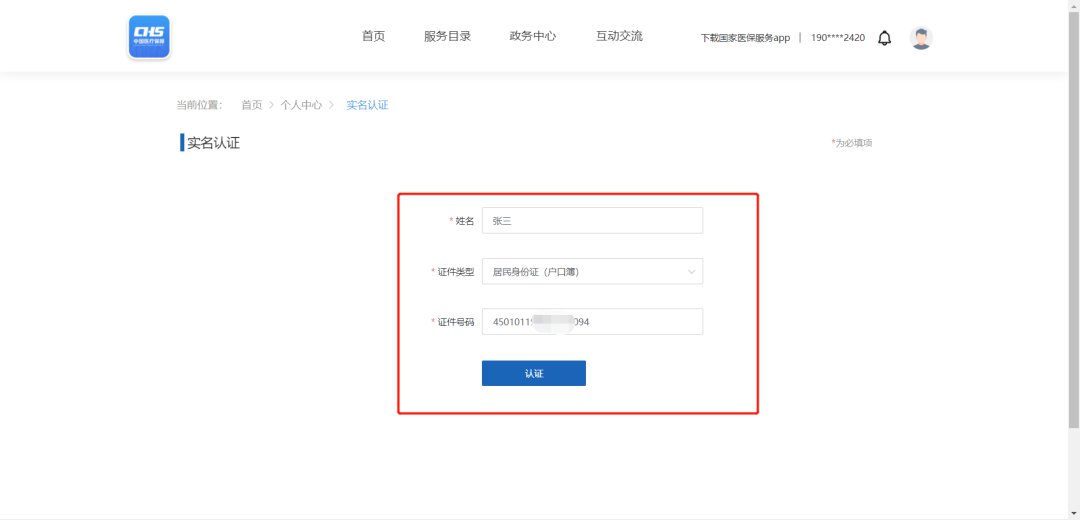Expand the 证件类型 dropdown
Image resolution: width=1080 pixels, height=520 pixels.
tap(592, 271)
